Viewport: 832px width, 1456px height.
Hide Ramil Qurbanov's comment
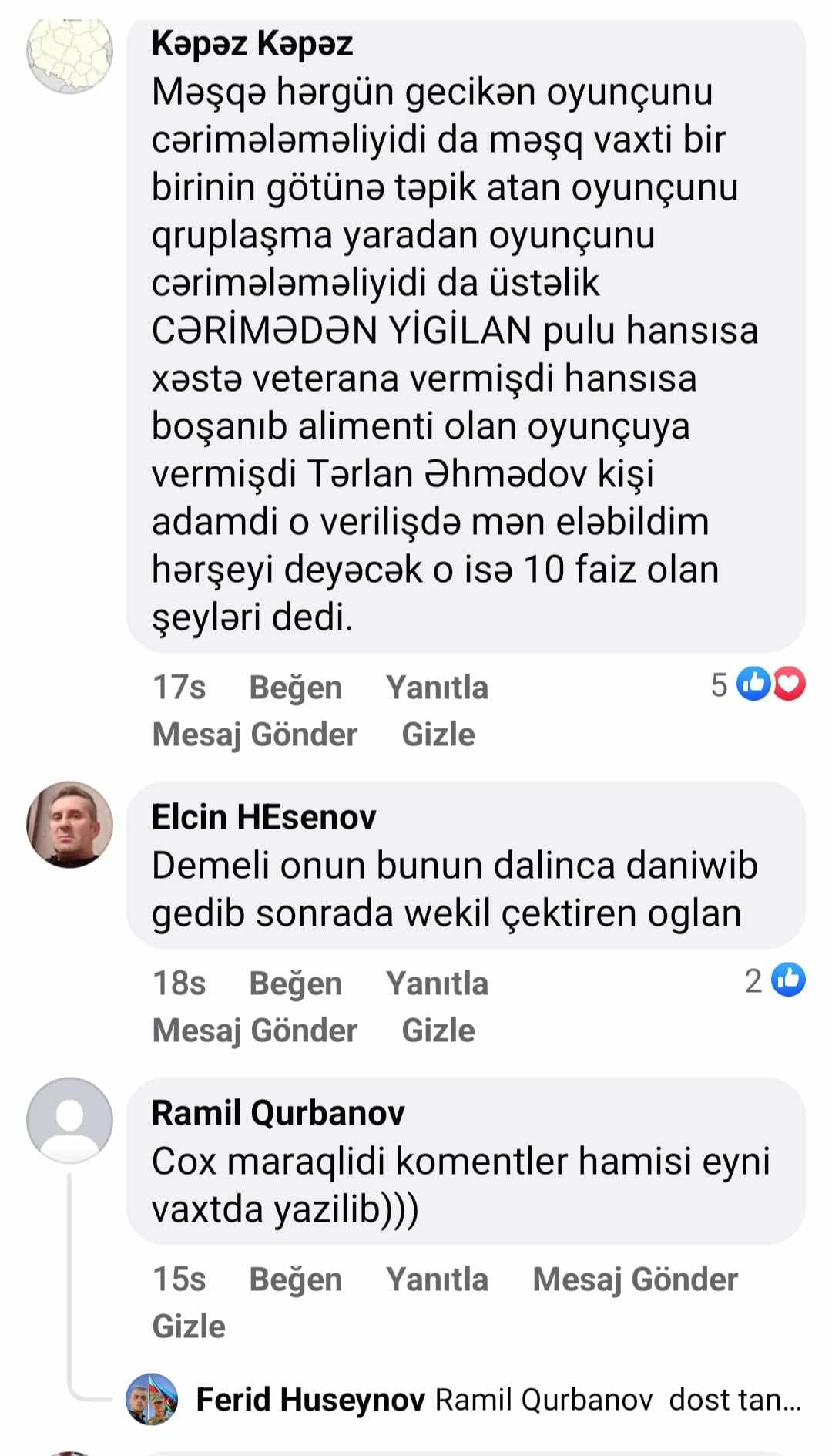pyautogui.click(x=189, y=1327)
